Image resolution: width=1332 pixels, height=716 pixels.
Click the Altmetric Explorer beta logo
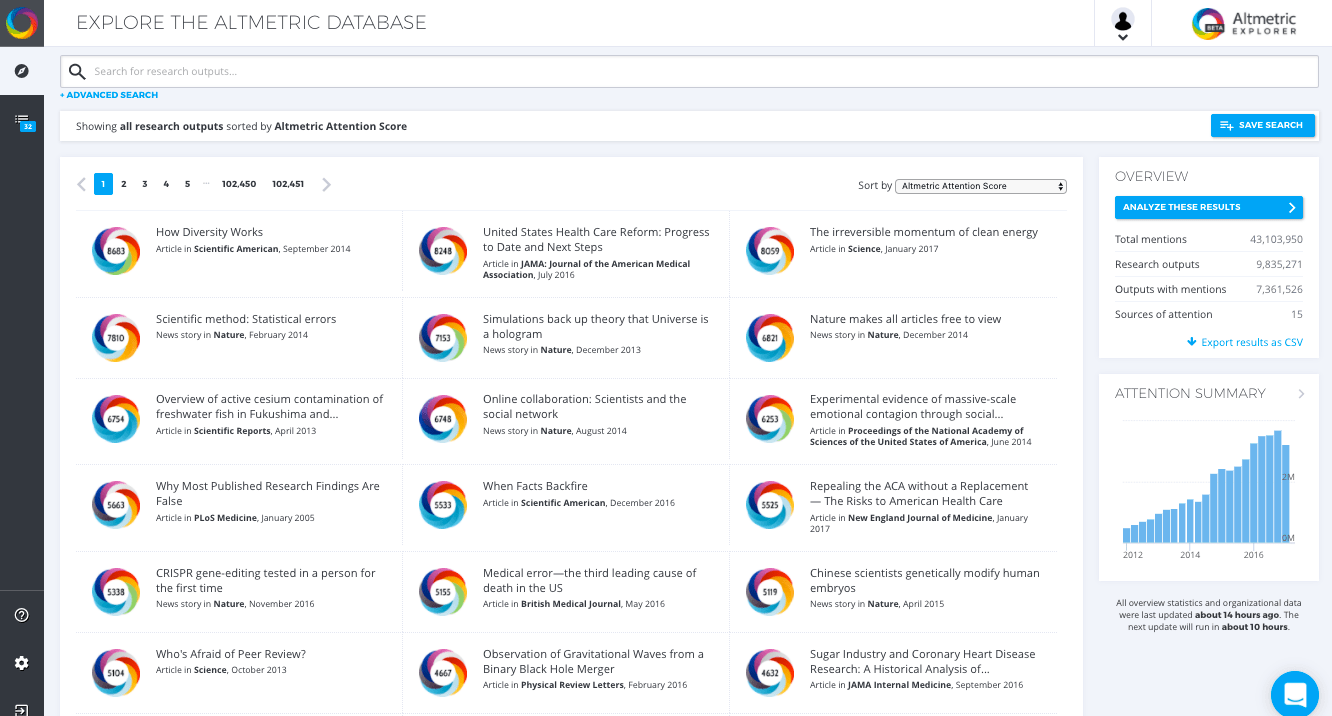(x=1245, y=23)
